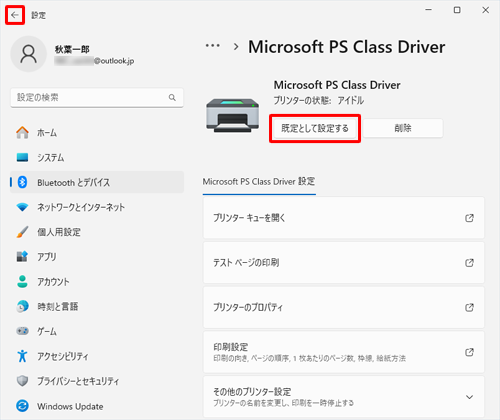Select Microsoft PS Class Driver 設定 tab
This screenshot has width=500, height=420.
pyautogui.click(x=259, y=182)
